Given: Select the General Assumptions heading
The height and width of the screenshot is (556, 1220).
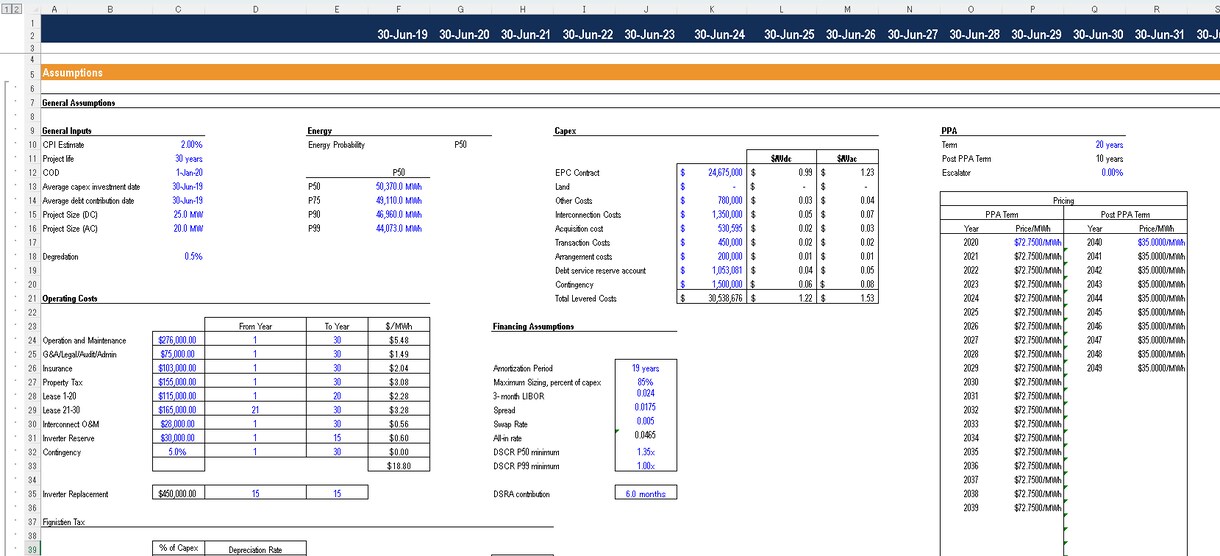Looking at the screenshot, I should click(78, 103).
